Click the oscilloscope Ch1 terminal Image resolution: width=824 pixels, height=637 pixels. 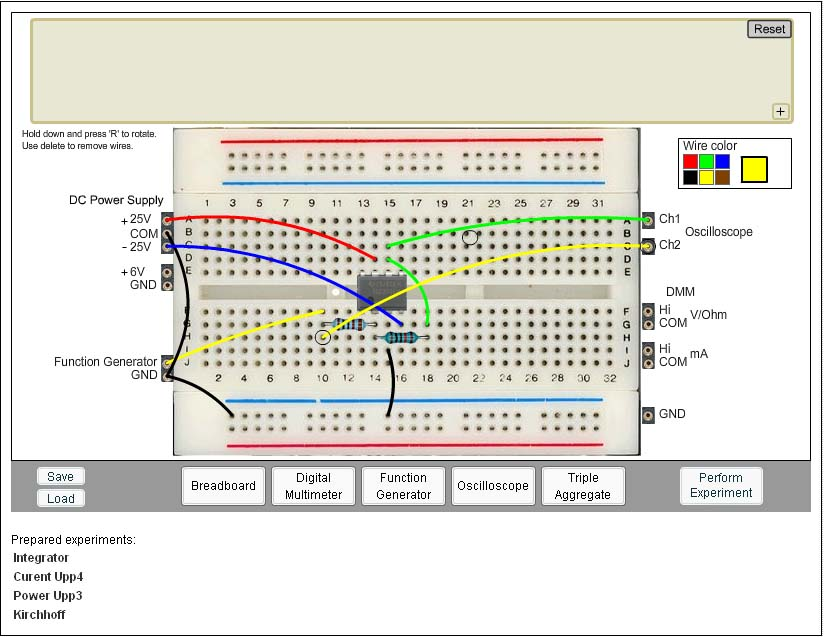click(x=648, y=220)
